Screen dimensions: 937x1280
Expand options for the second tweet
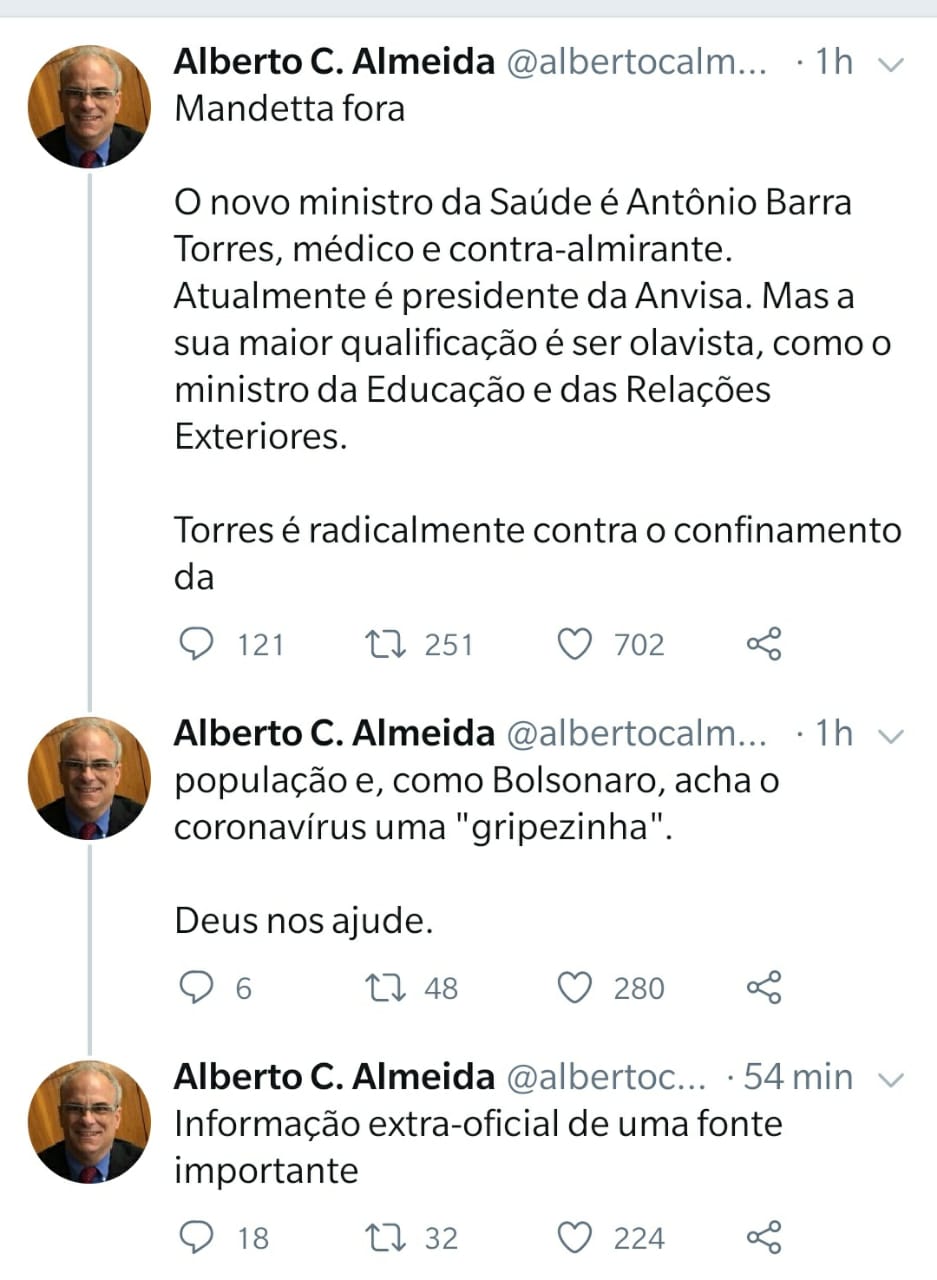tap(890, 737)
